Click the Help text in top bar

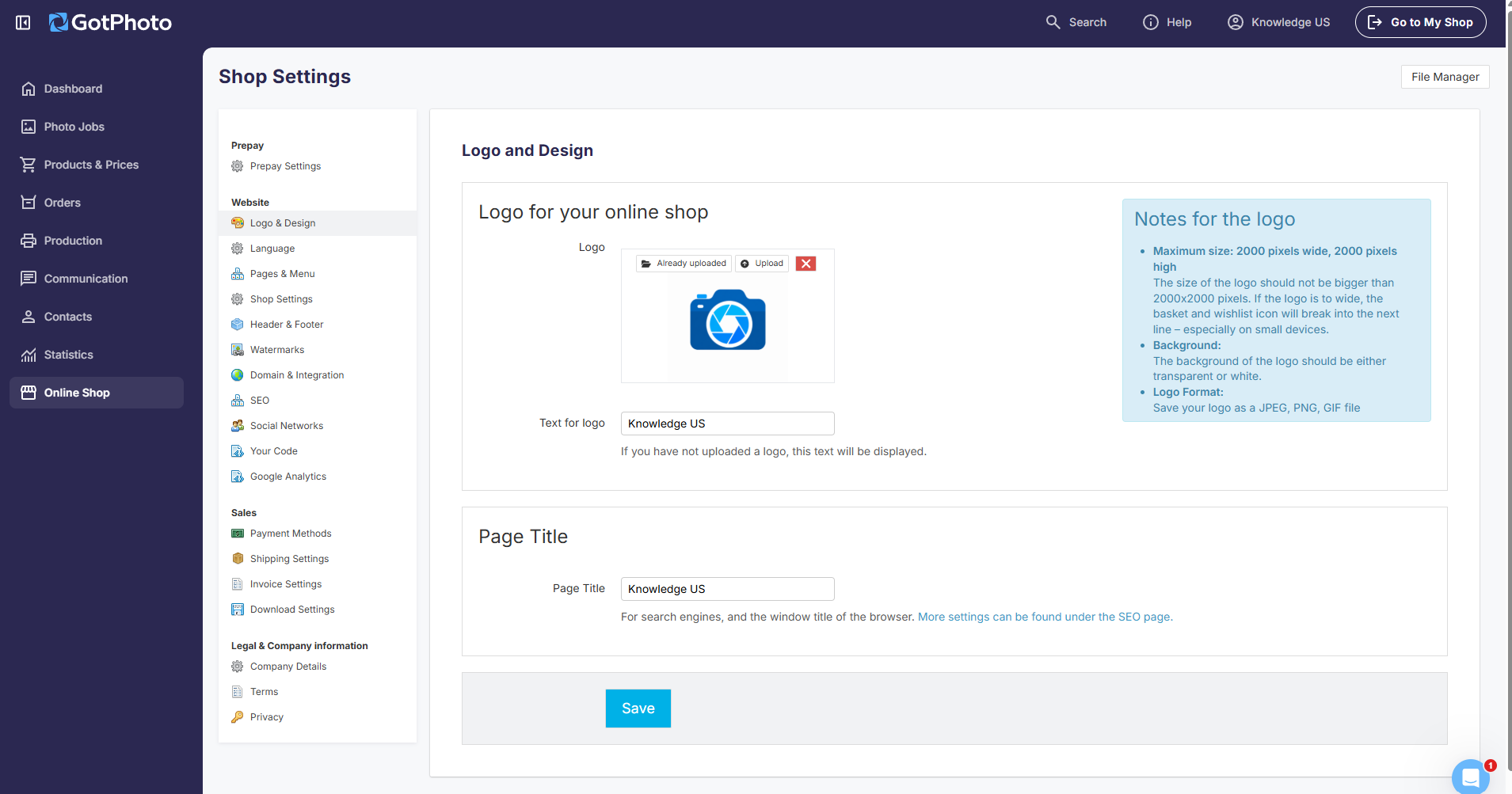(x=1179, y=22)
